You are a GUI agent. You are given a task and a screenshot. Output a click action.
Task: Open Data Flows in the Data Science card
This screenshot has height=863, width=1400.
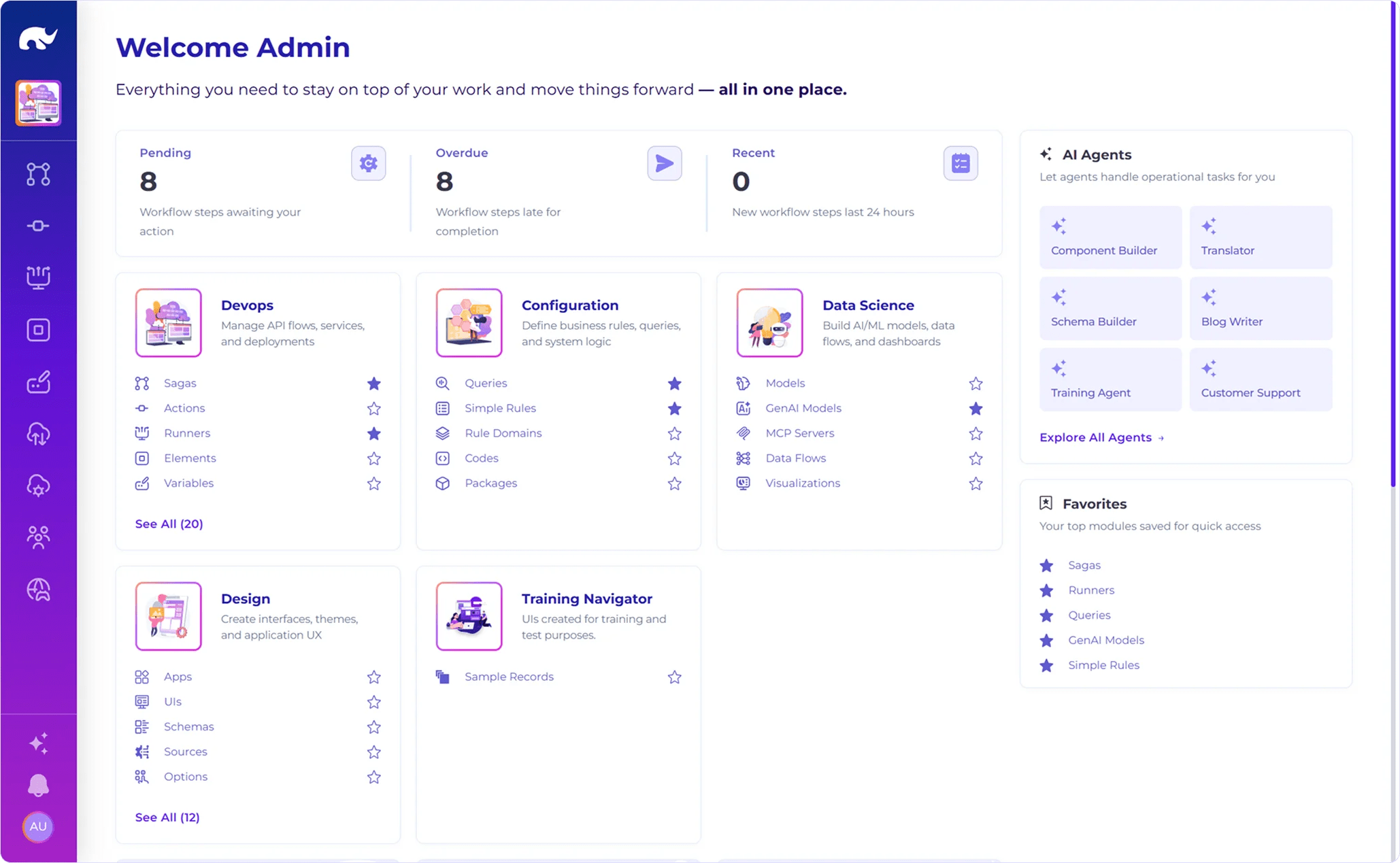tap(795, 458)
